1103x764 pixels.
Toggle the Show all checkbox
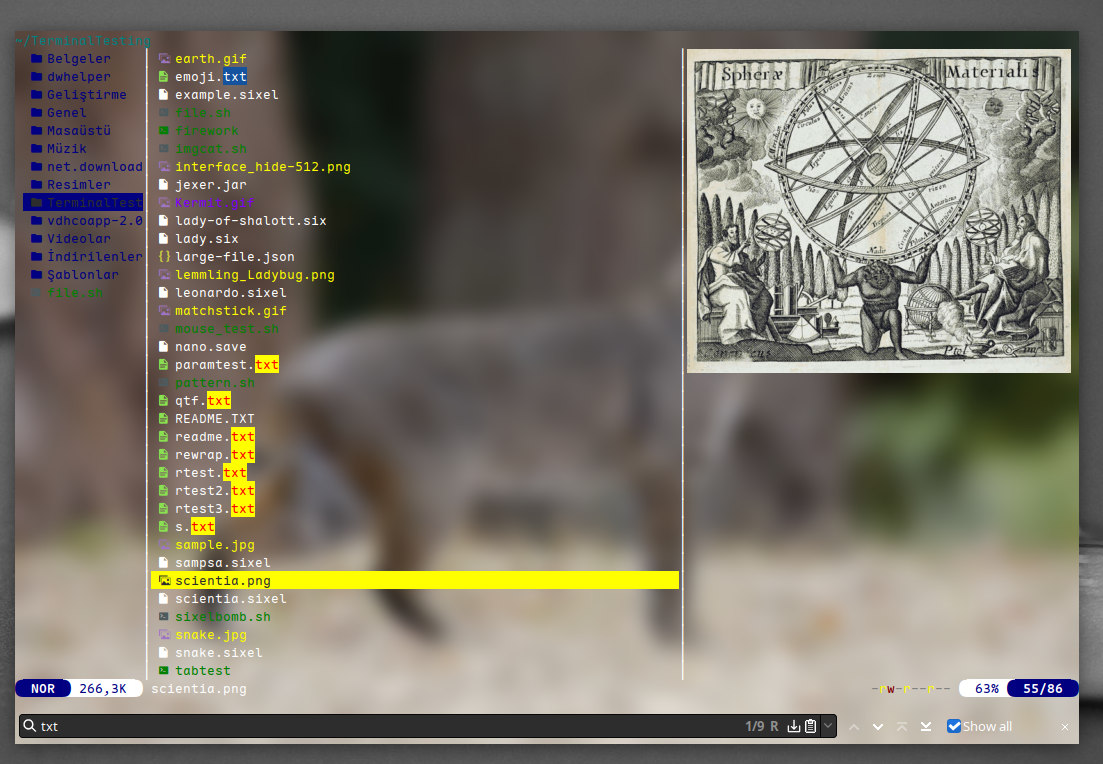[954, 726]
